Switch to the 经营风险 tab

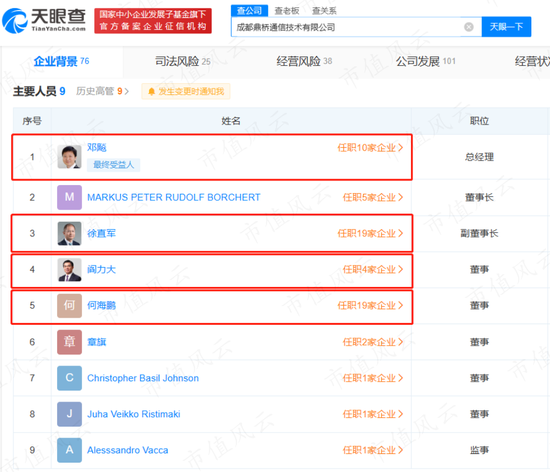(304, 61)
